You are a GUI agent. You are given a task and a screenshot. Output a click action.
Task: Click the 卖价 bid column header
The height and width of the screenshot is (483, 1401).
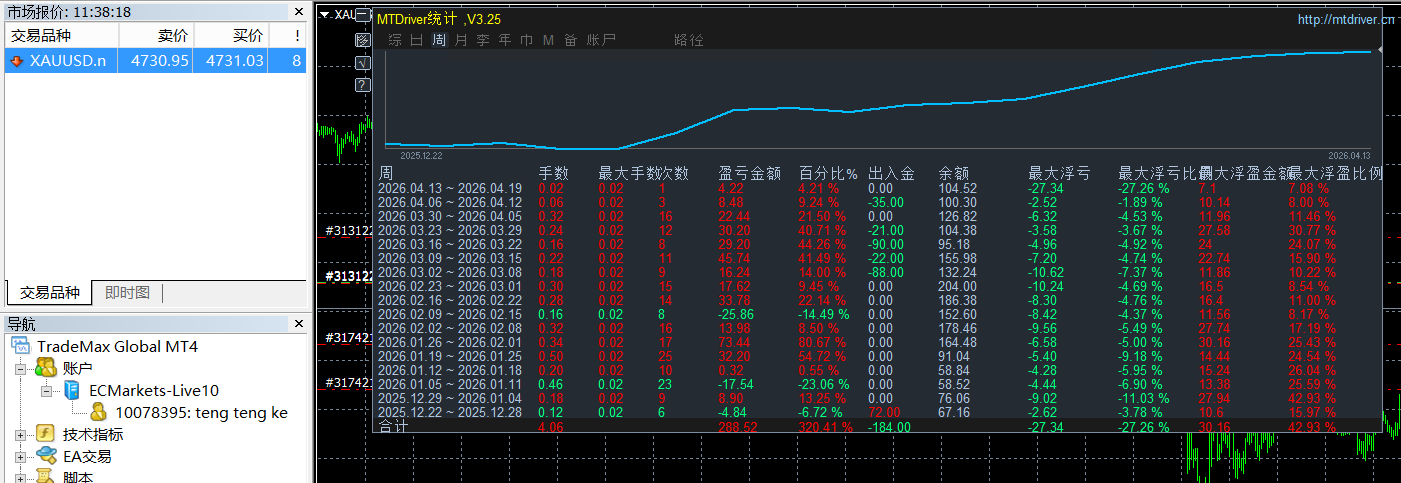(155, 35)
